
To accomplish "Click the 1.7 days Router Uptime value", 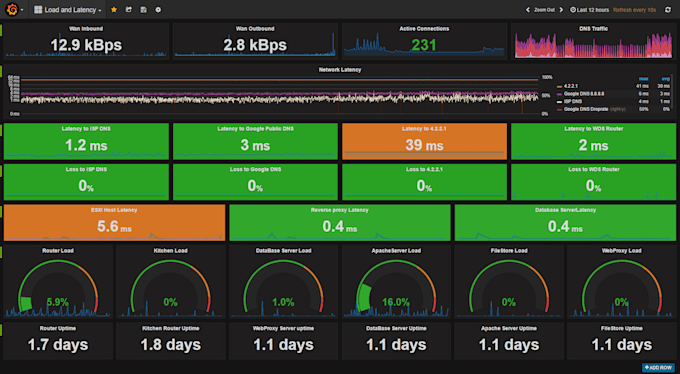I will pos(58,345).
